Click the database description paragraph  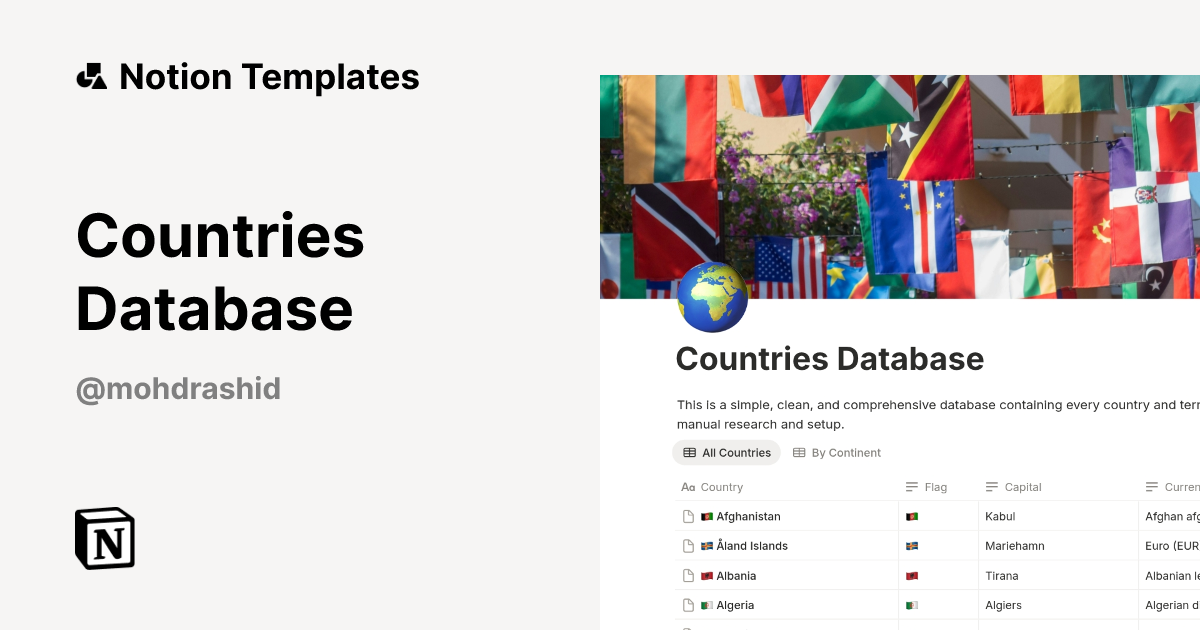coord(938,415)
